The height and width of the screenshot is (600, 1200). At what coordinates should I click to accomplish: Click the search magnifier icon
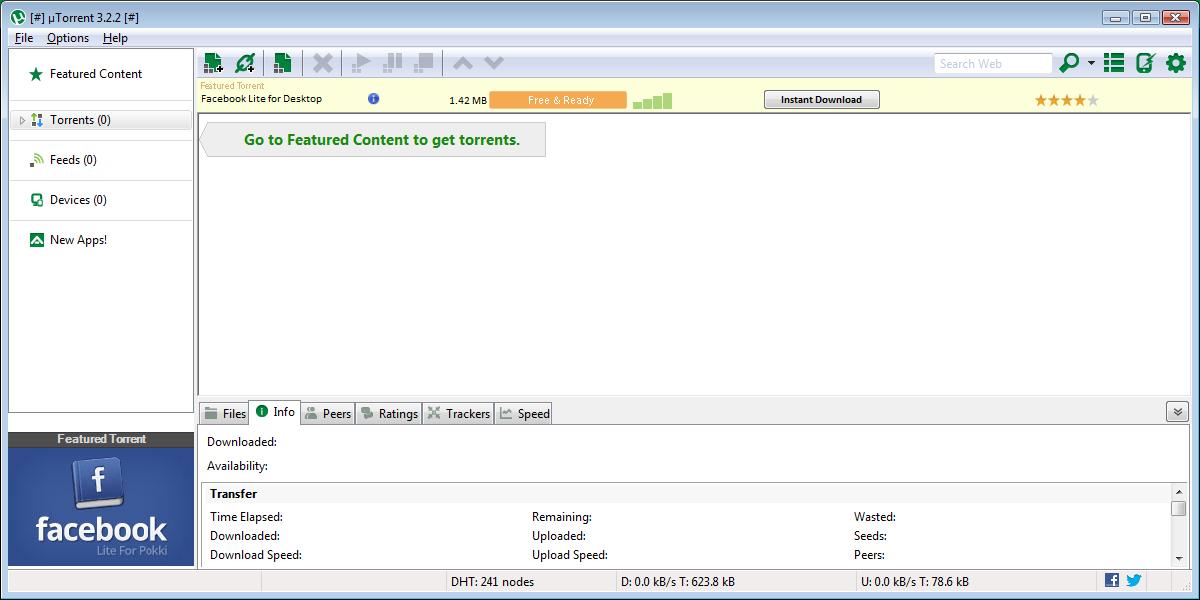pyautogui.click(x=1069, y=63)
